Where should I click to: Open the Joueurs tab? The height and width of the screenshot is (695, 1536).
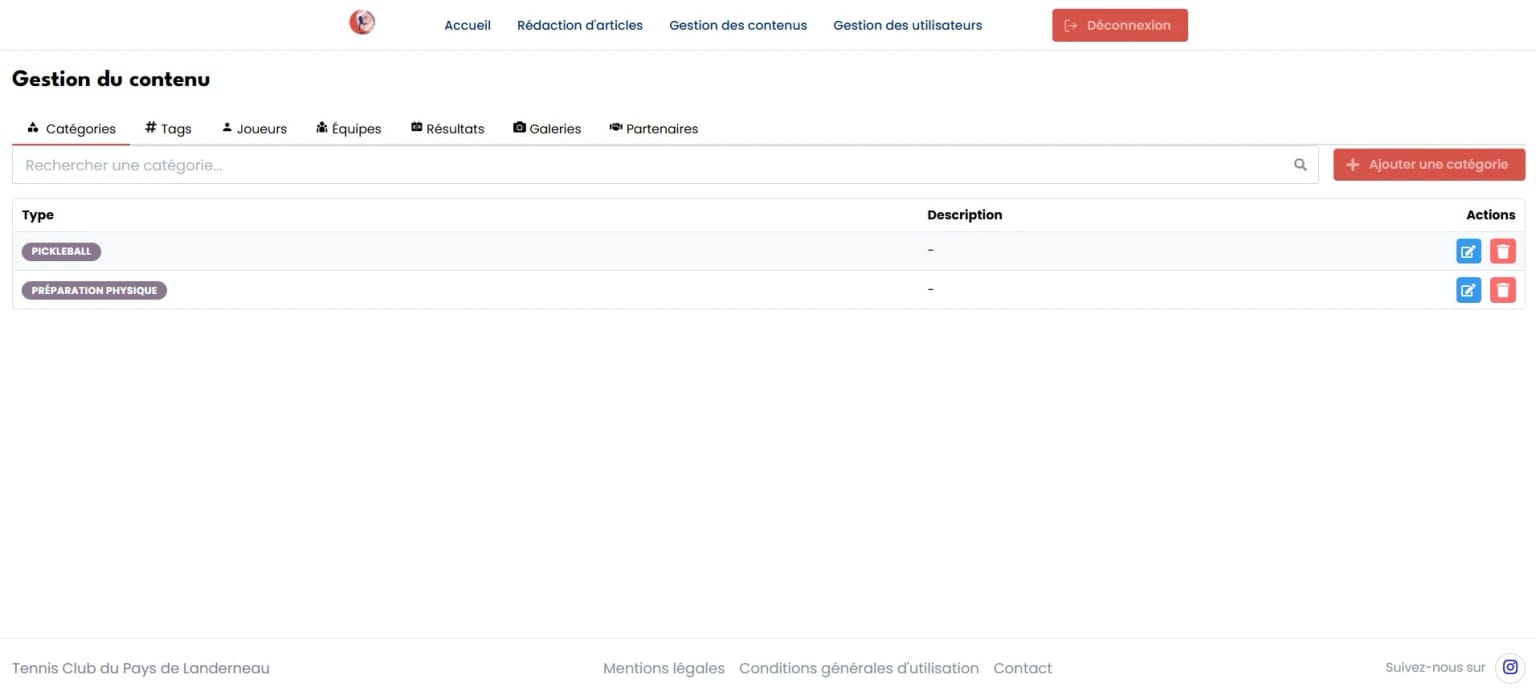tap(254, 128)
